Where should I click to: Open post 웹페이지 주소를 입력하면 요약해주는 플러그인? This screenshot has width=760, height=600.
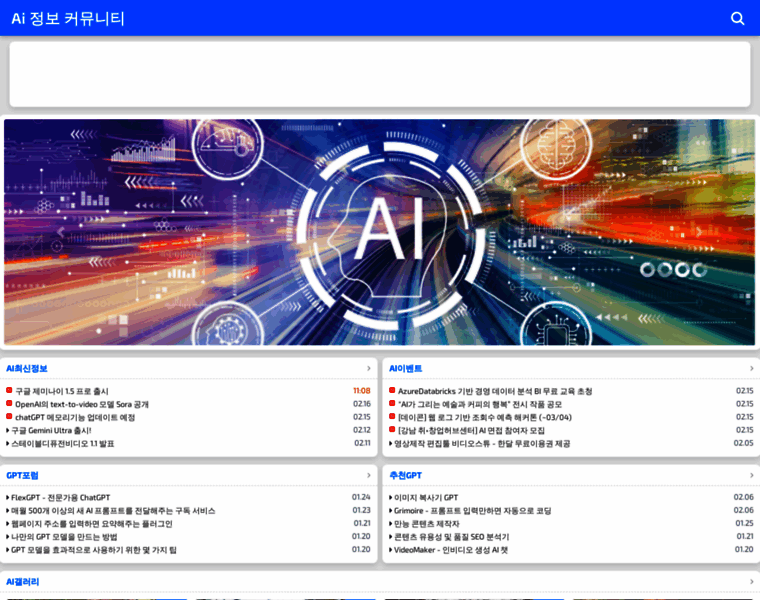click(92, 524)
